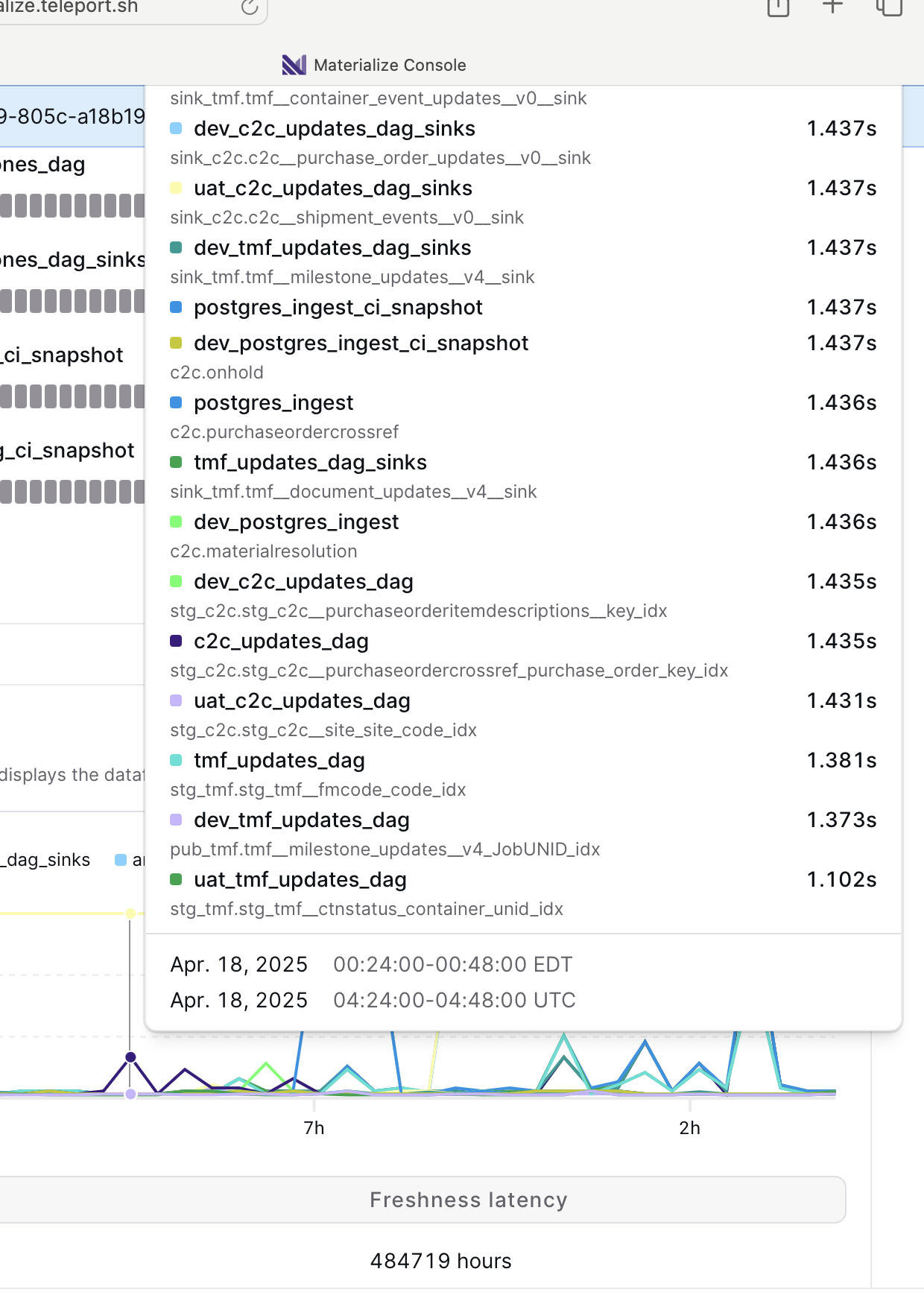The image size is (924, 1301).
Task: Click the 7h axis label
Action: [x=314, y=1128]
